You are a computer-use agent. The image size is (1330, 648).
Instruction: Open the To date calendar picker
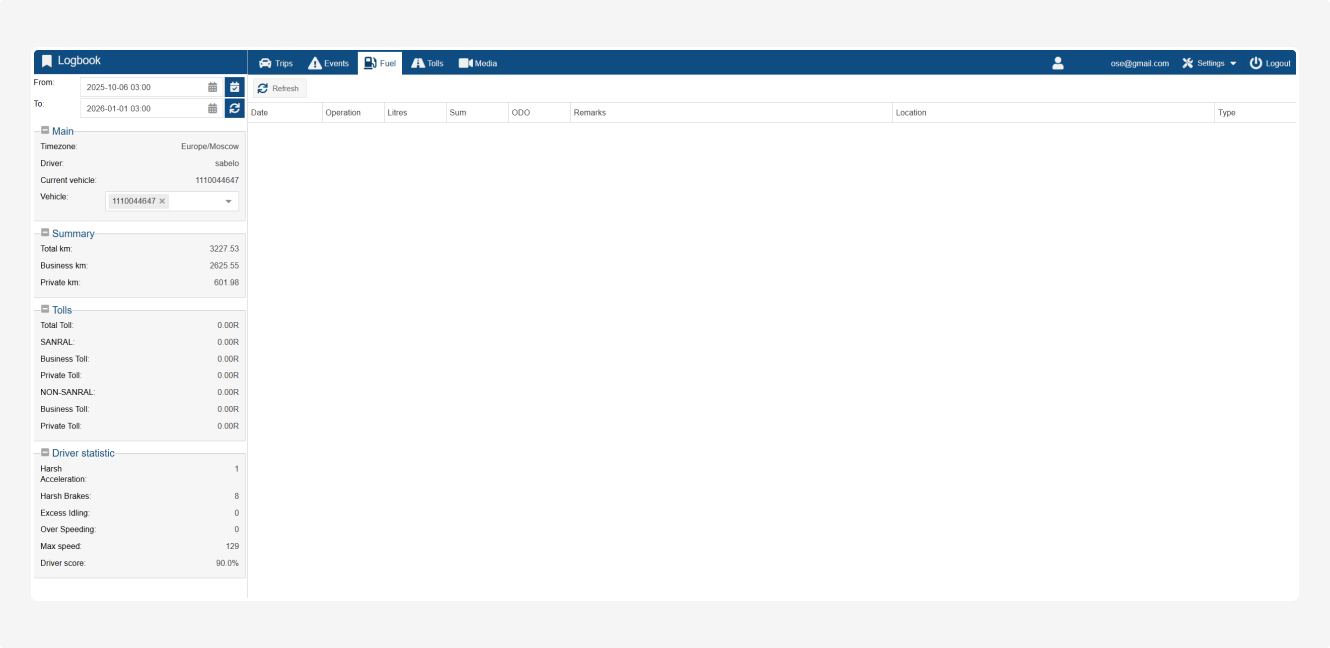point(212,108)
